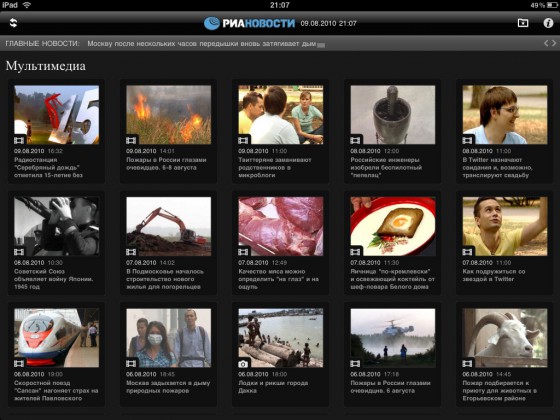Open helicopter fires eyewitness video
The height and width of the screenshot is (420, 560).
point(393,338)
